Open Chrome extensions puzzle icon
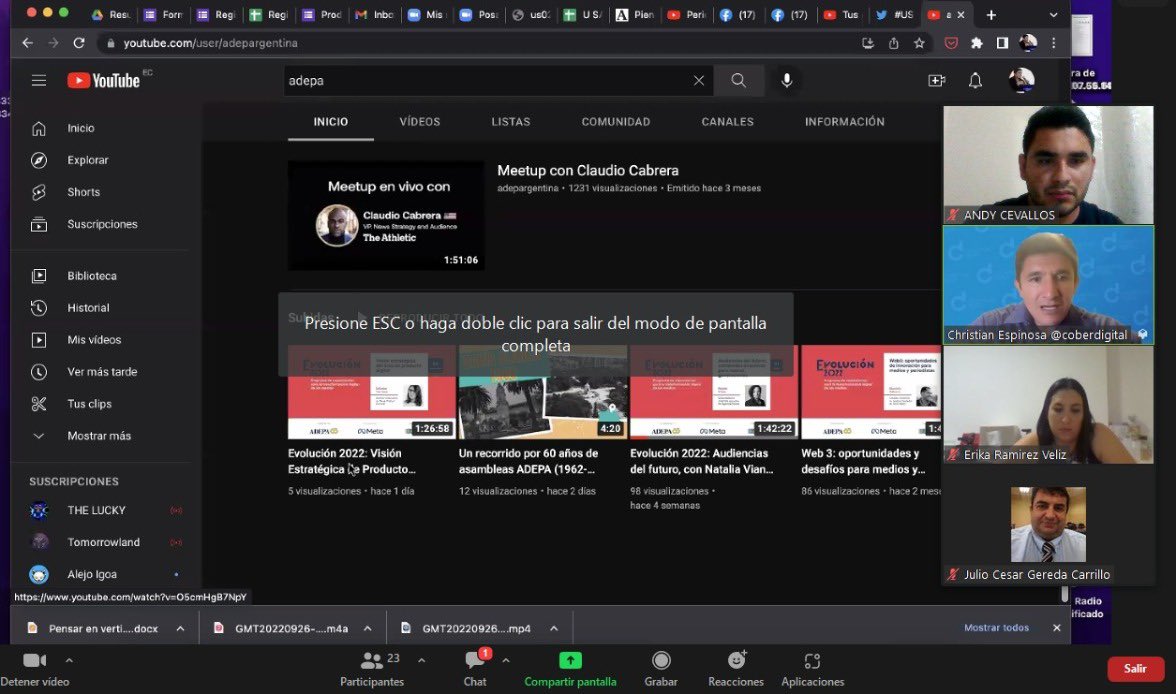The image size is (1176, 694). [976, 43]
